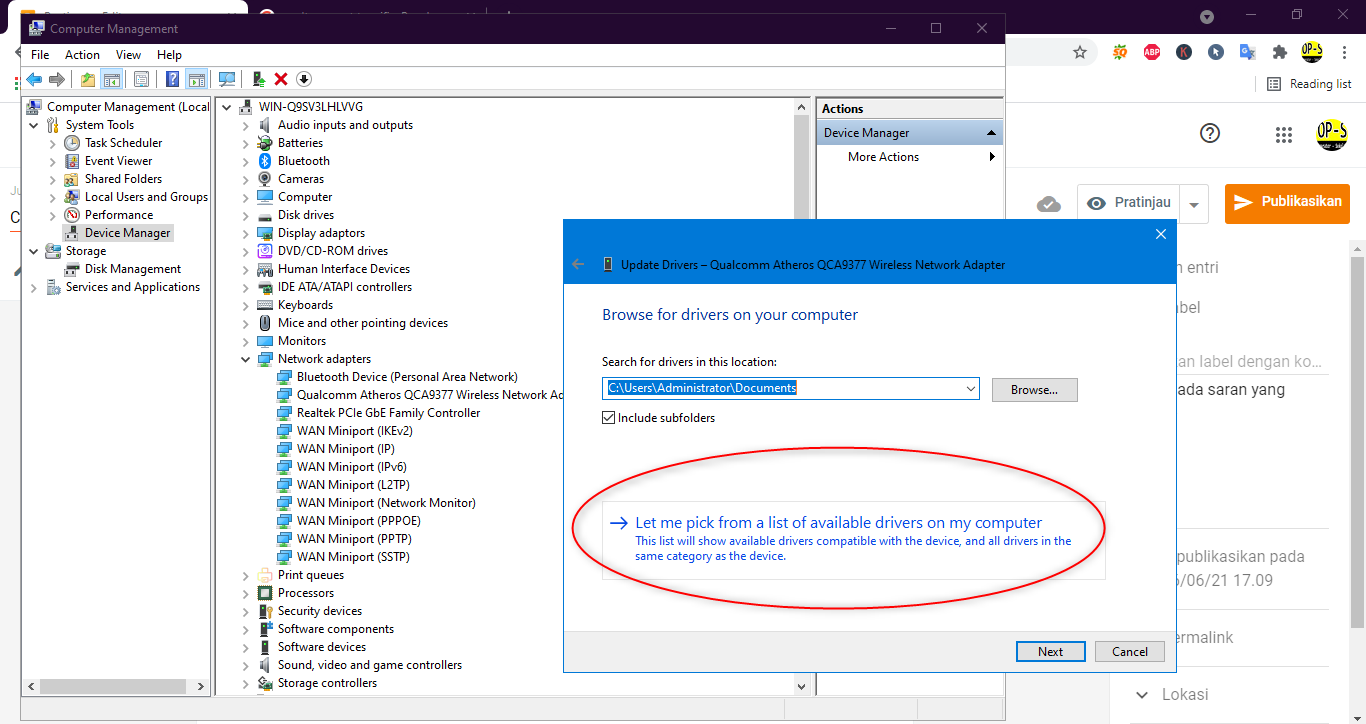Click the Disable device down-arrow icon

pyautogui.click(x=304, y=79)
